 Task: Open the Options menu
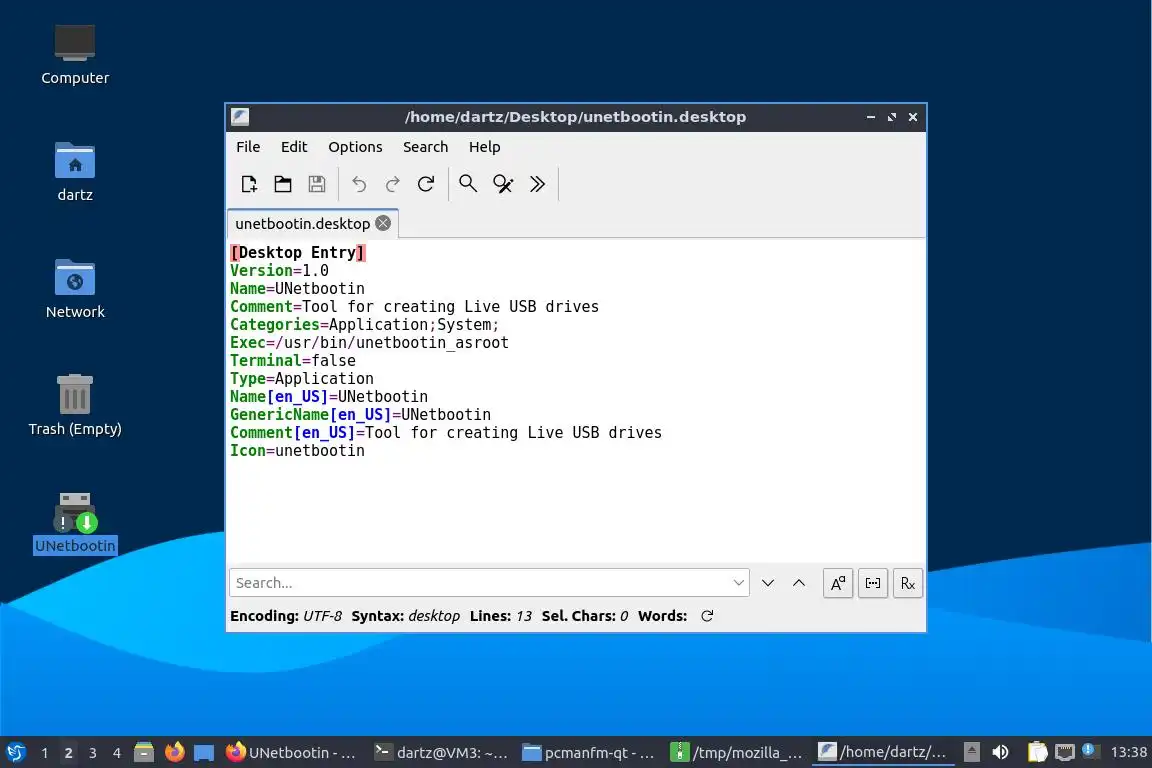pos(355,147)
